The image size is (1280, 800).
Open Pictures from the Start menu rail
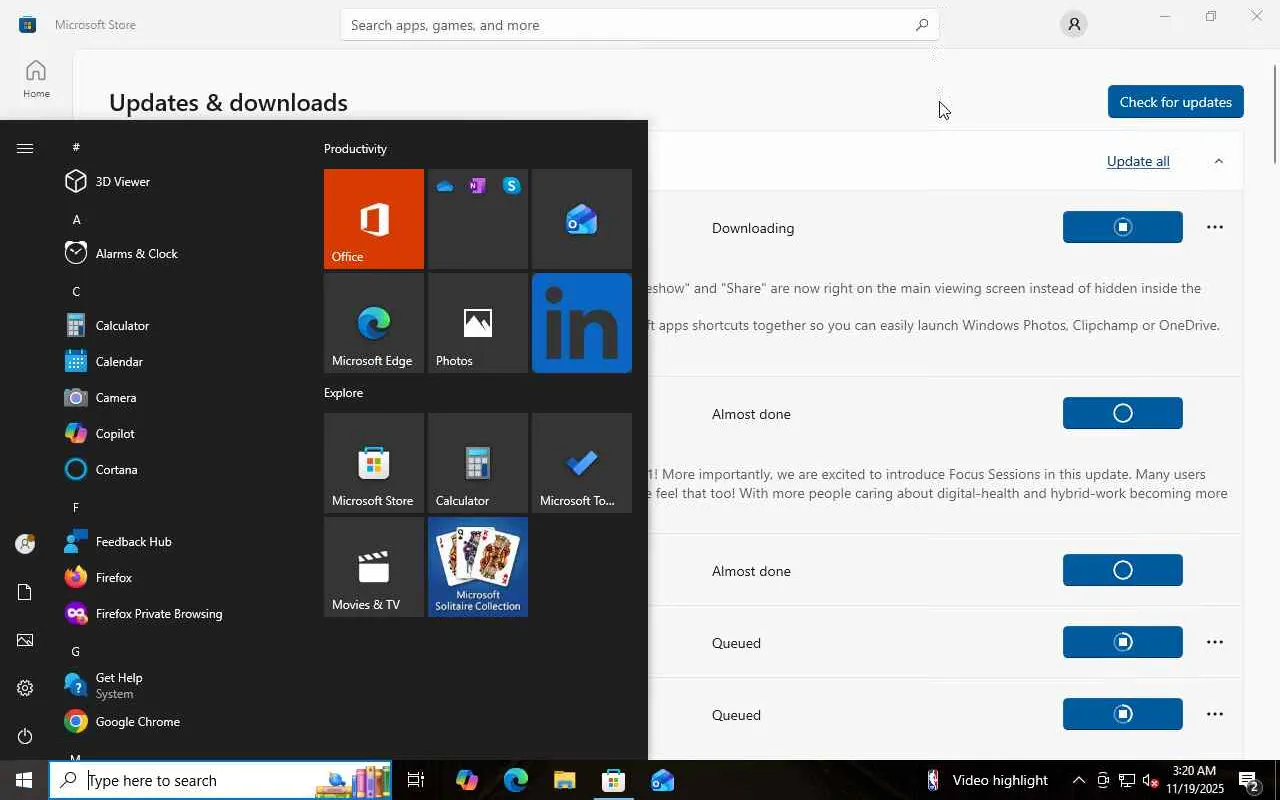[25, 640]
